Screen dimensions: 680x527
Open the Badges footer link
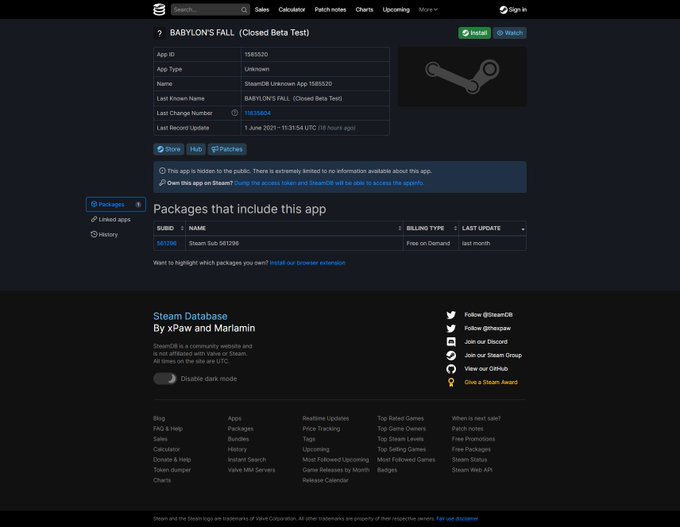pos(387,470)
